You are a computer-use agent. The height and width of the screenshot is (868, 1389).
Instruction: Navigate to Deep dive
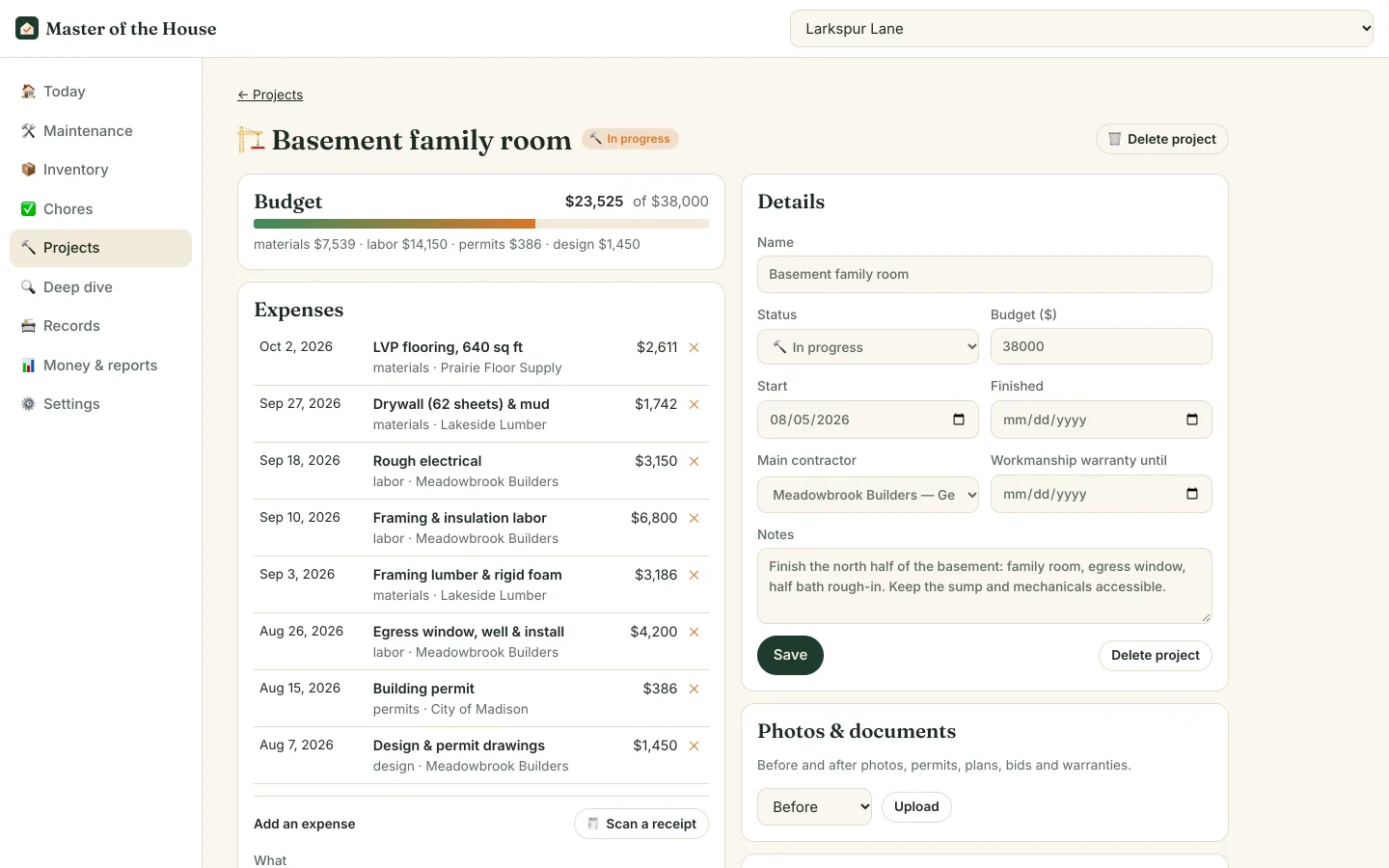(x=100, y=287)
